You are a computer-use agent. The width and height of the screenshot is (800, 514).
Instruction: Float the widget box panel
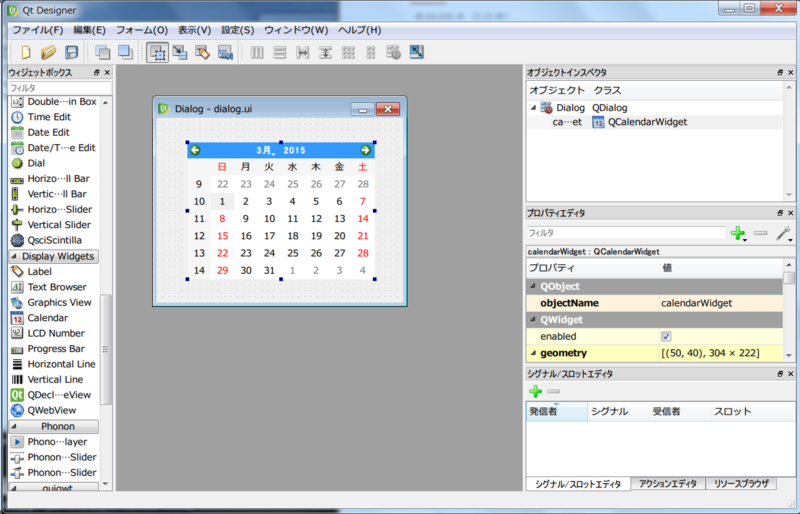point(96,72)
